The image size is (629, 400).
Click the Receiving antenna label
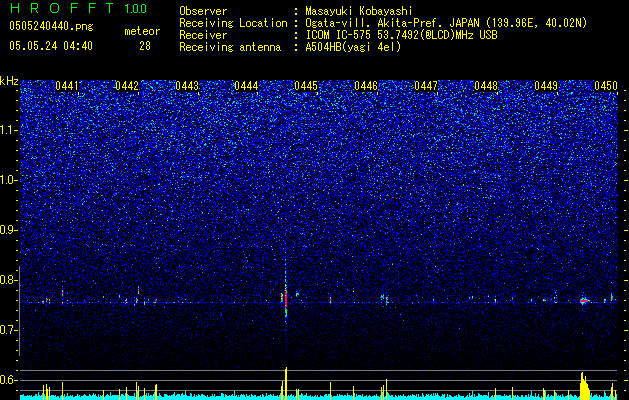[x=230, y=47]
